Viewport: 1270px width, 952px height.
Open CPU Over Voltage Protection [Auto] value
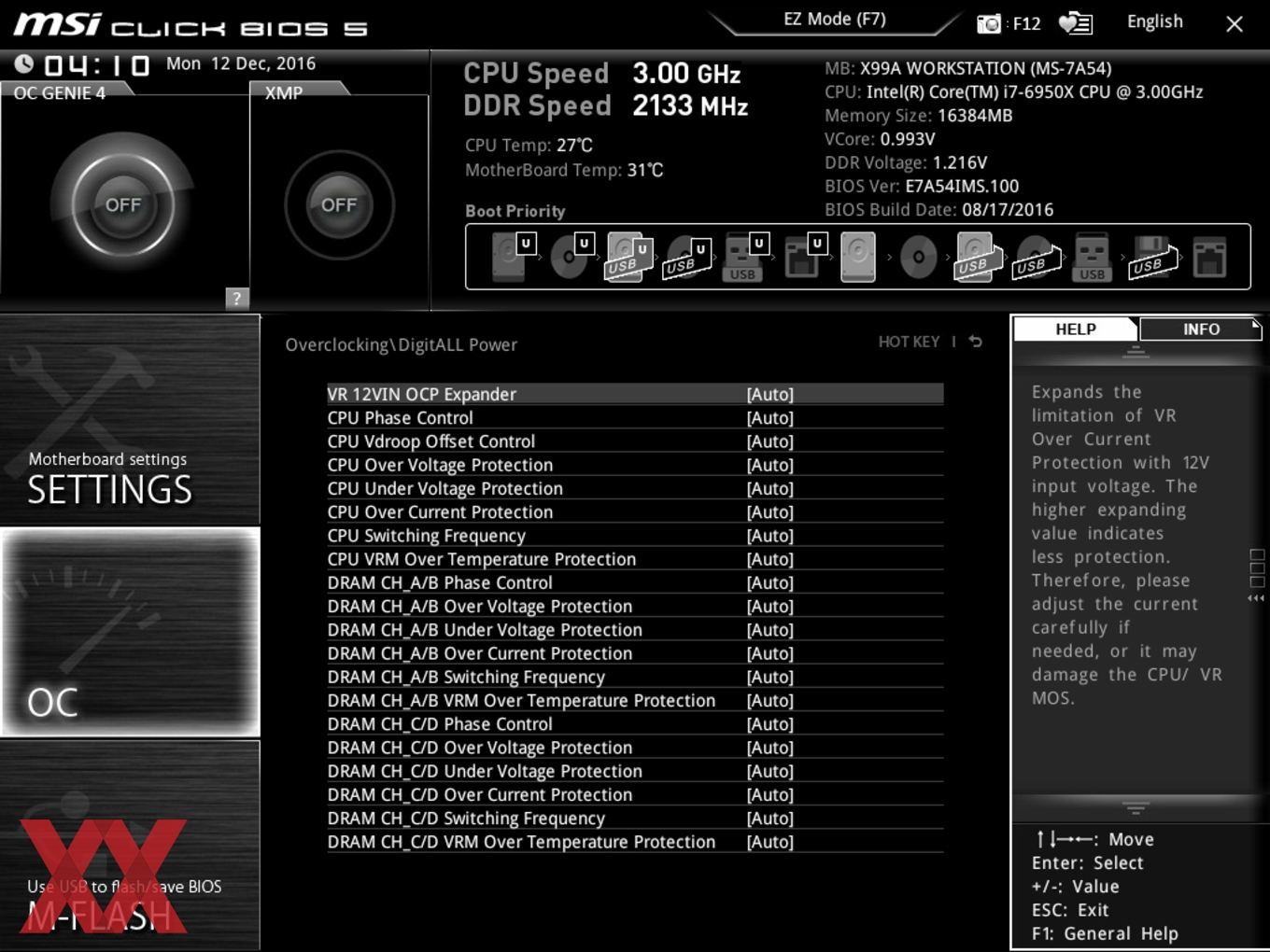pos(769,465)
